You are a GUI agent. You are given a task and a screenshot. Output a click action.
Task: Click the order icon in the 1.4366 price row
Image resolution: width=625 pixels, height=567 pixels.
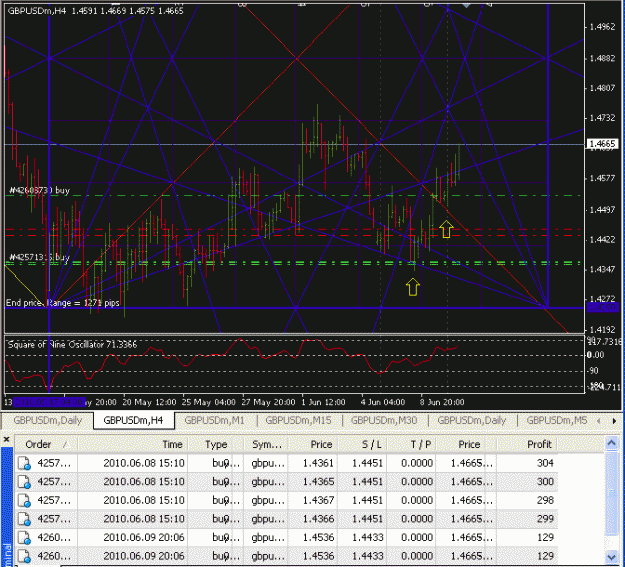pos(24,519)
